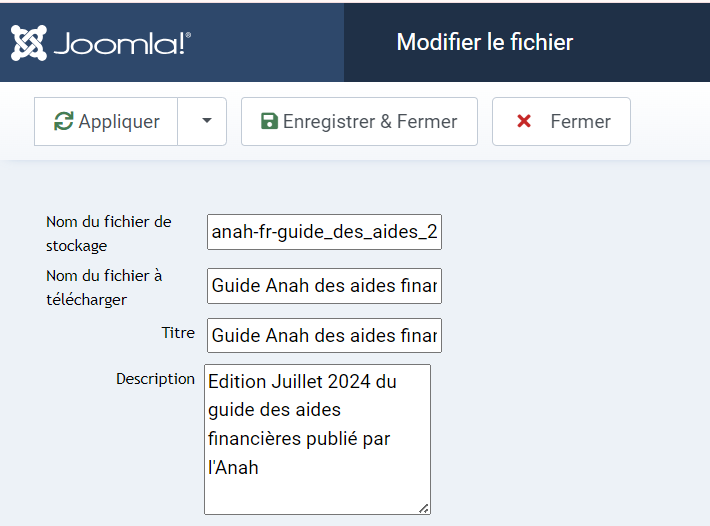
Task: Click the Description field label
Action: pyautogui.click(x=155, y=379)
